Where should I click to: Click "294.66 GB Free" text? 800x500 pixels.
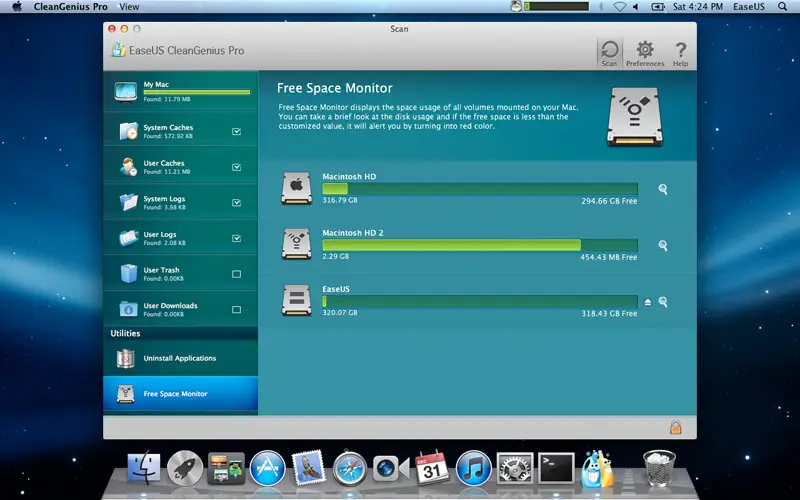609,201
